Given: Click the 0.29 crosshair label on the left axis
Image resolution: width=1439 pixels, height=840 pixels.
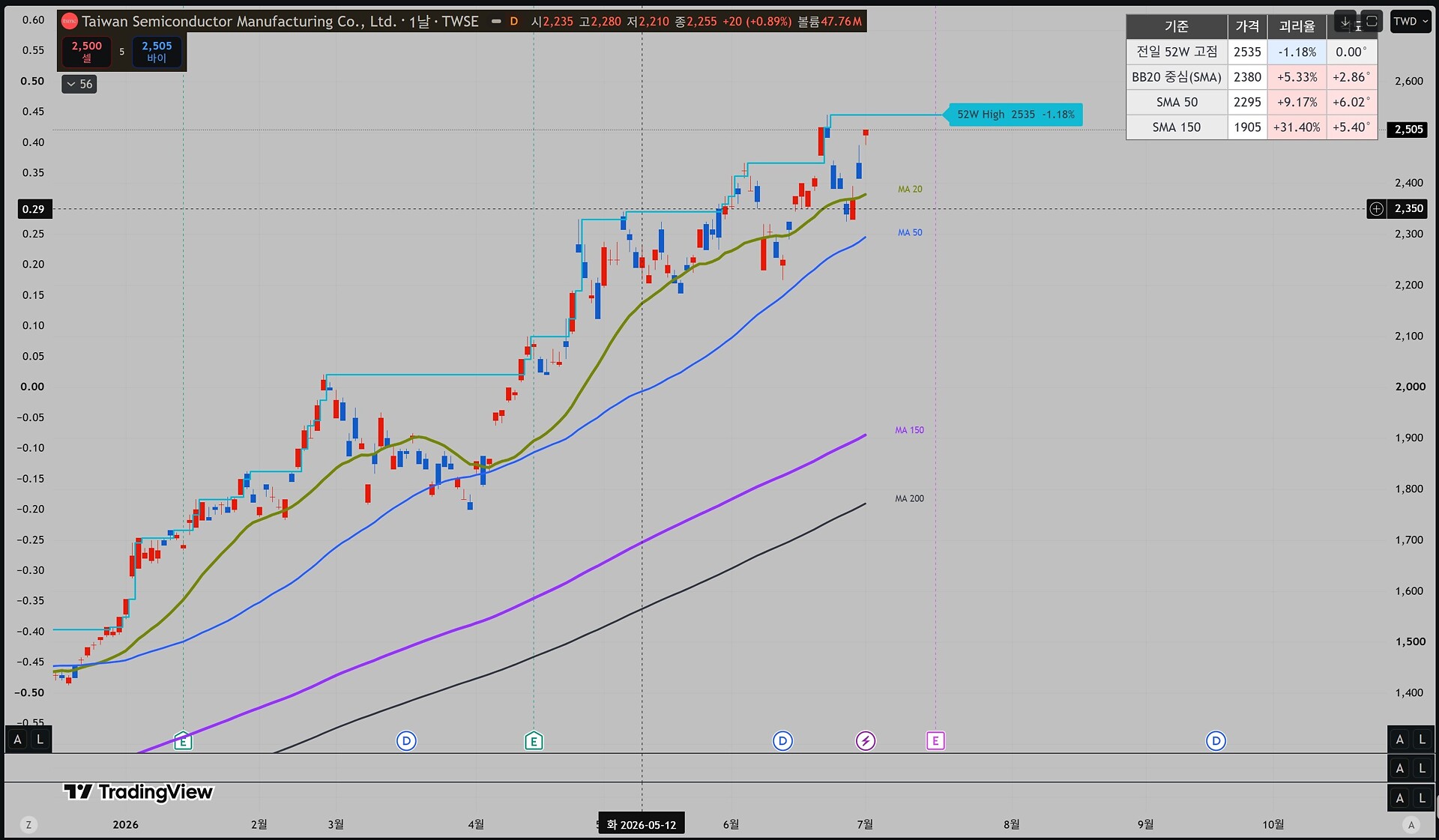Looking at the screenshot, I should 33,209.
